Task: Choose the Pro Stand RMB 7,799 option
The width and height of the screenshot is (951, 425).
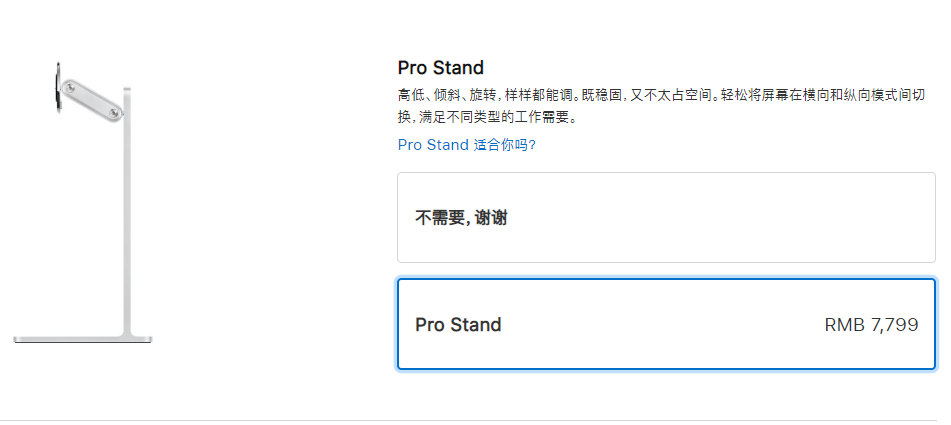Action: click(666, 324)
